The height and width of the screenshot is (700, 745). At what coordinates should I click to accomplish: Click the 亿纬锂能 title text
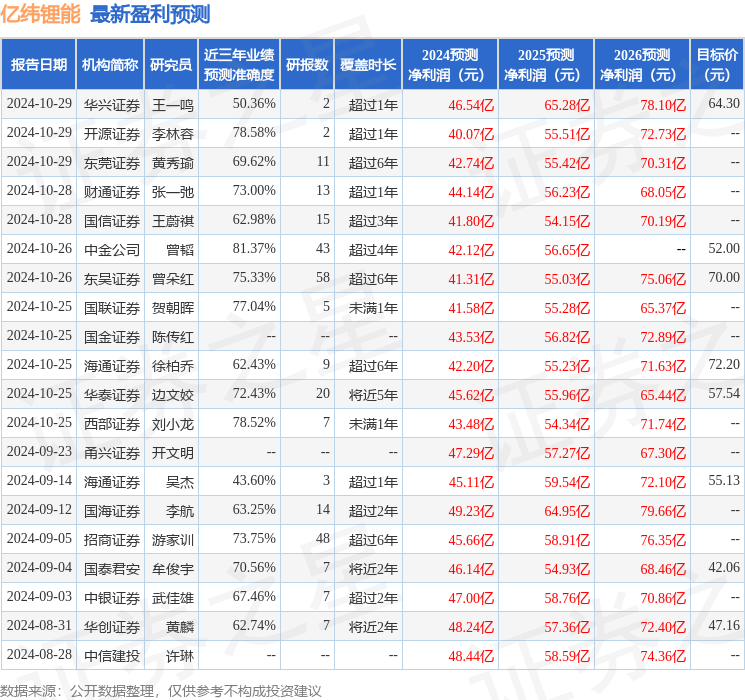tap(40, 14)
